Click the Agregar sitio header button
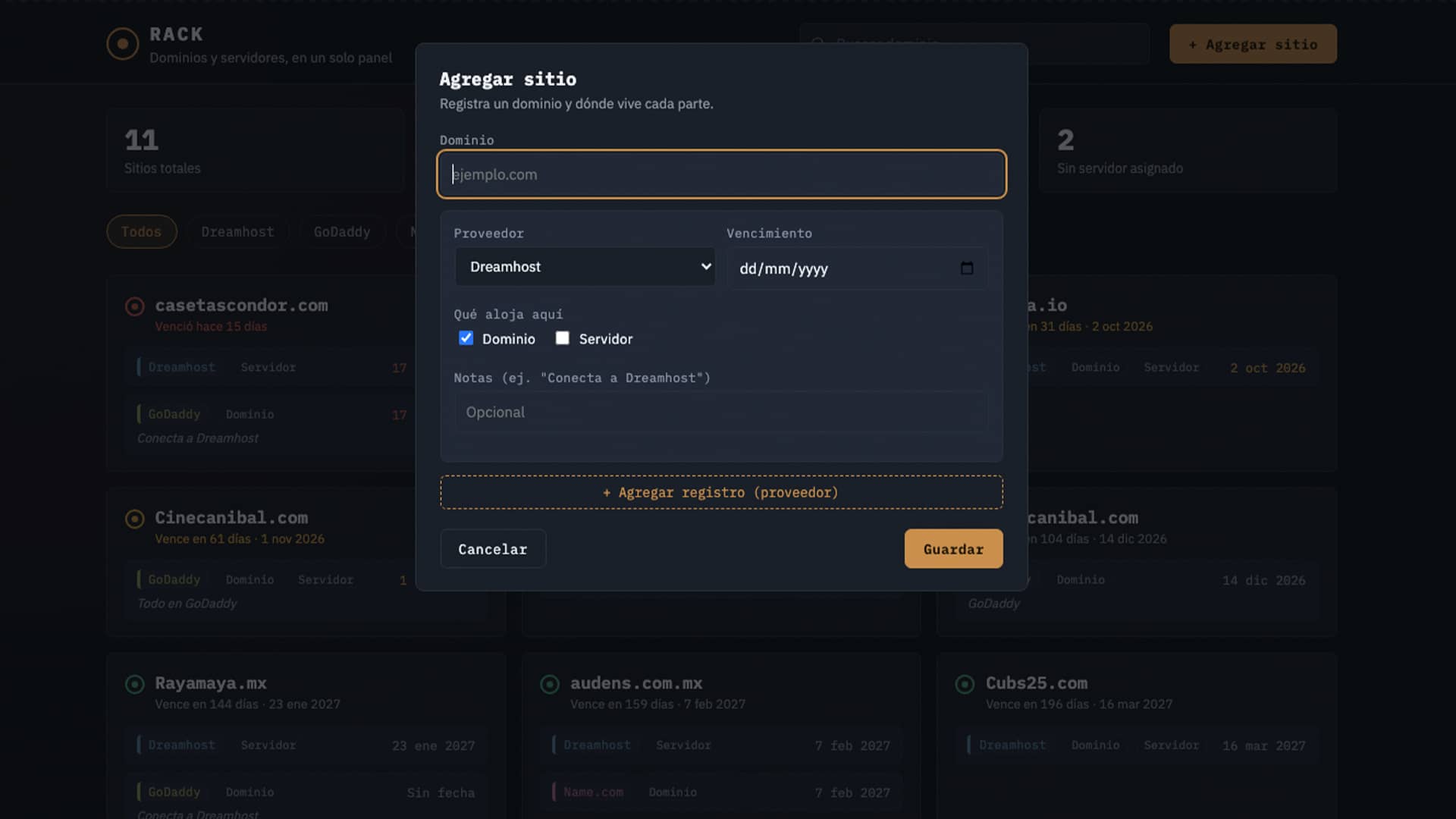The image size is (1456, 819). (x=1253, y=44)
